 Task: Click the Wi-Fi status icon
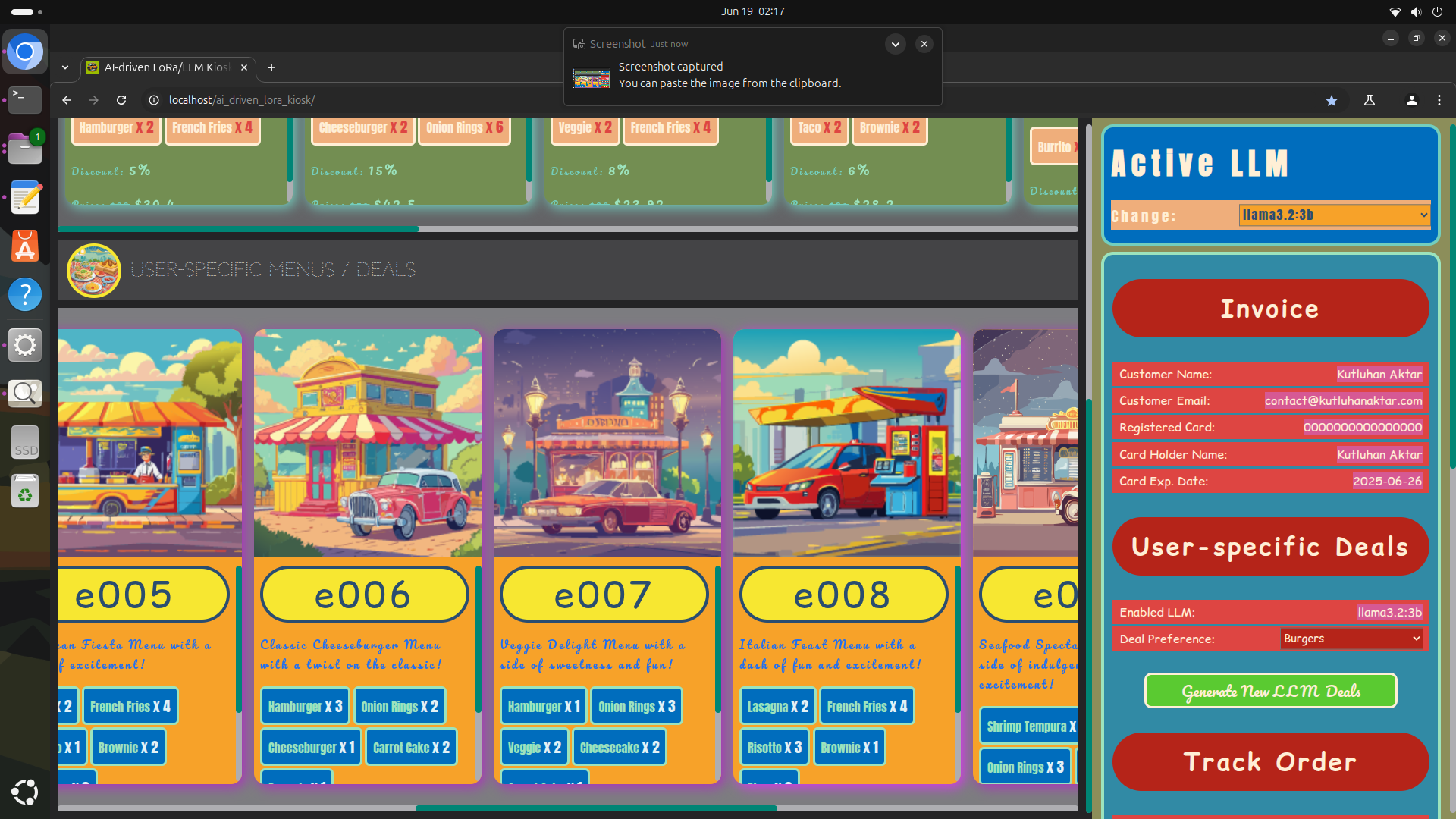1395,11
